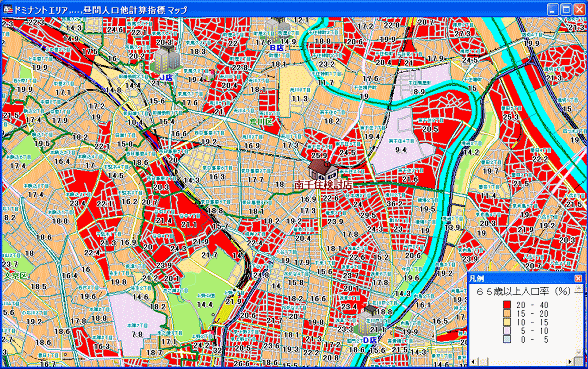This screenshot has height=369, width=588.
Task: Click the map window title bar icon
Action: (x=8, y=10)
